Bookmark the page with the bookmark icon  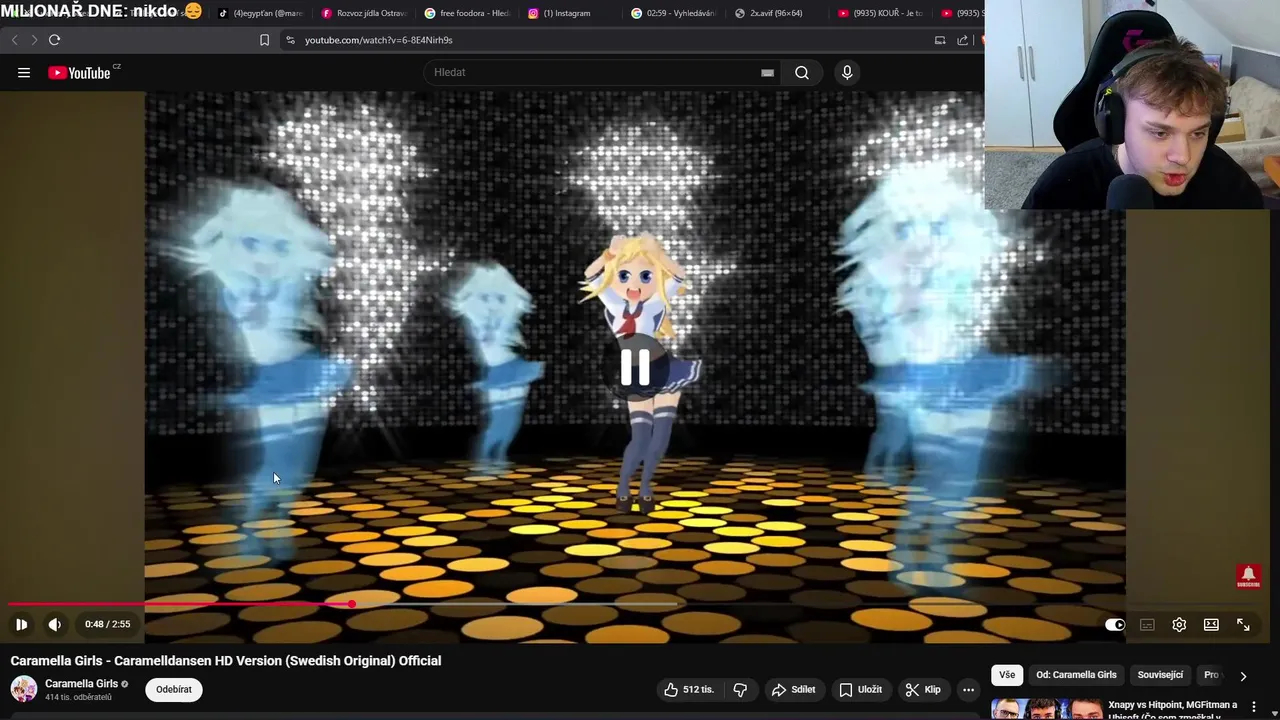[264, 40]
